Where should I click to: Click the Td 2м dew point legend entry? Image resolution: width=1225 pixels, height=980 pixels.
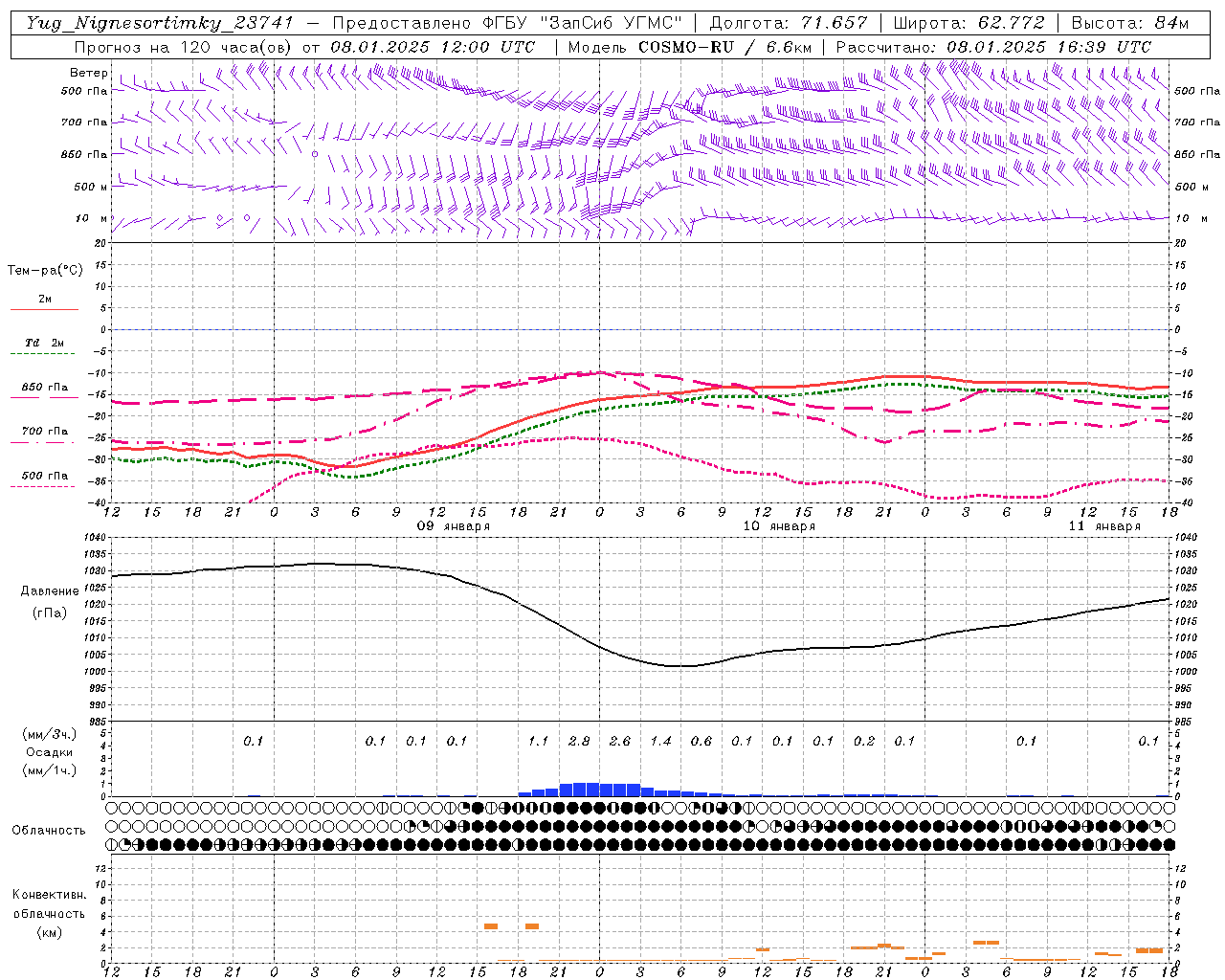pyautogui.click(x=44, y=343)
